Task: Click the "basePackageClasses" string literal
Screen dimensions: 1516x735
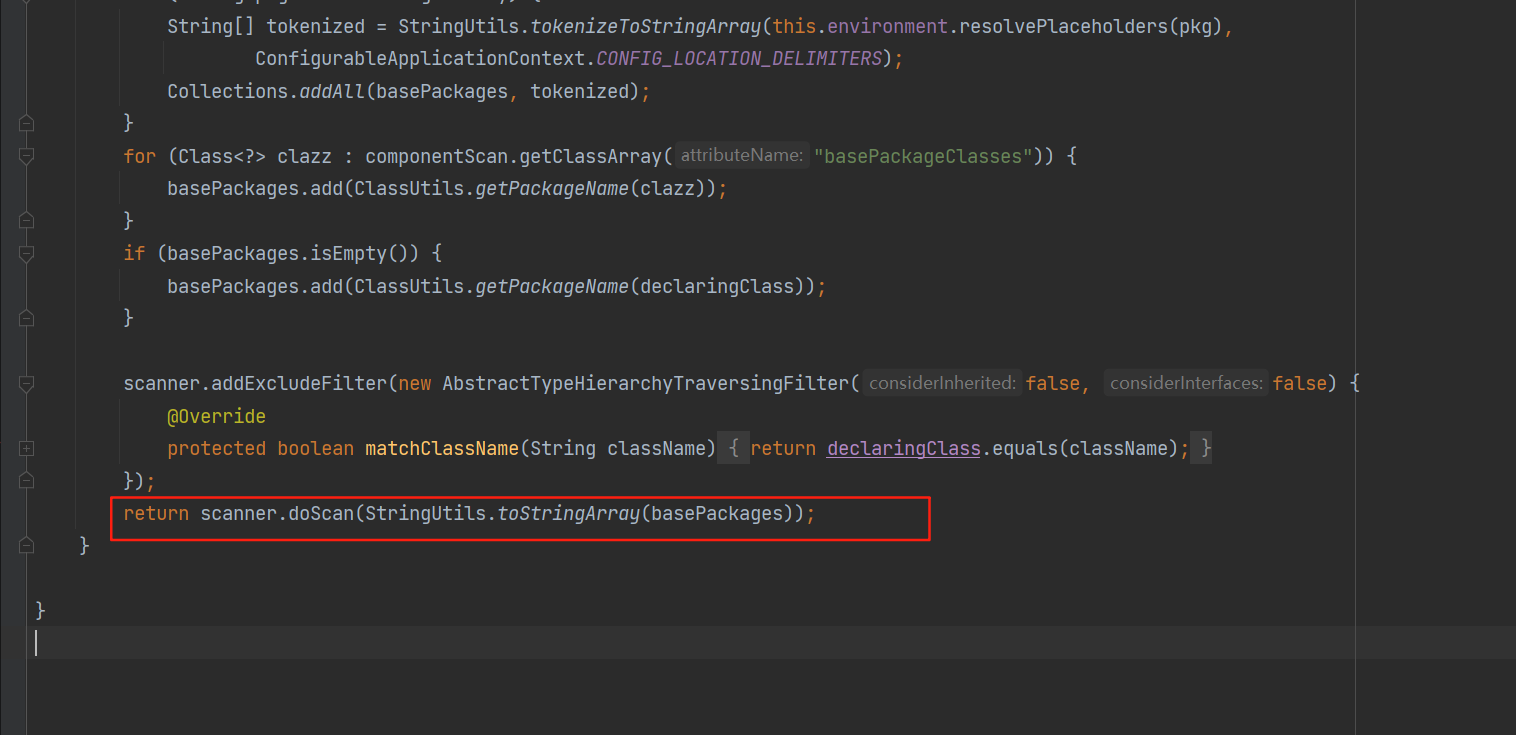Action: (923, 156)
